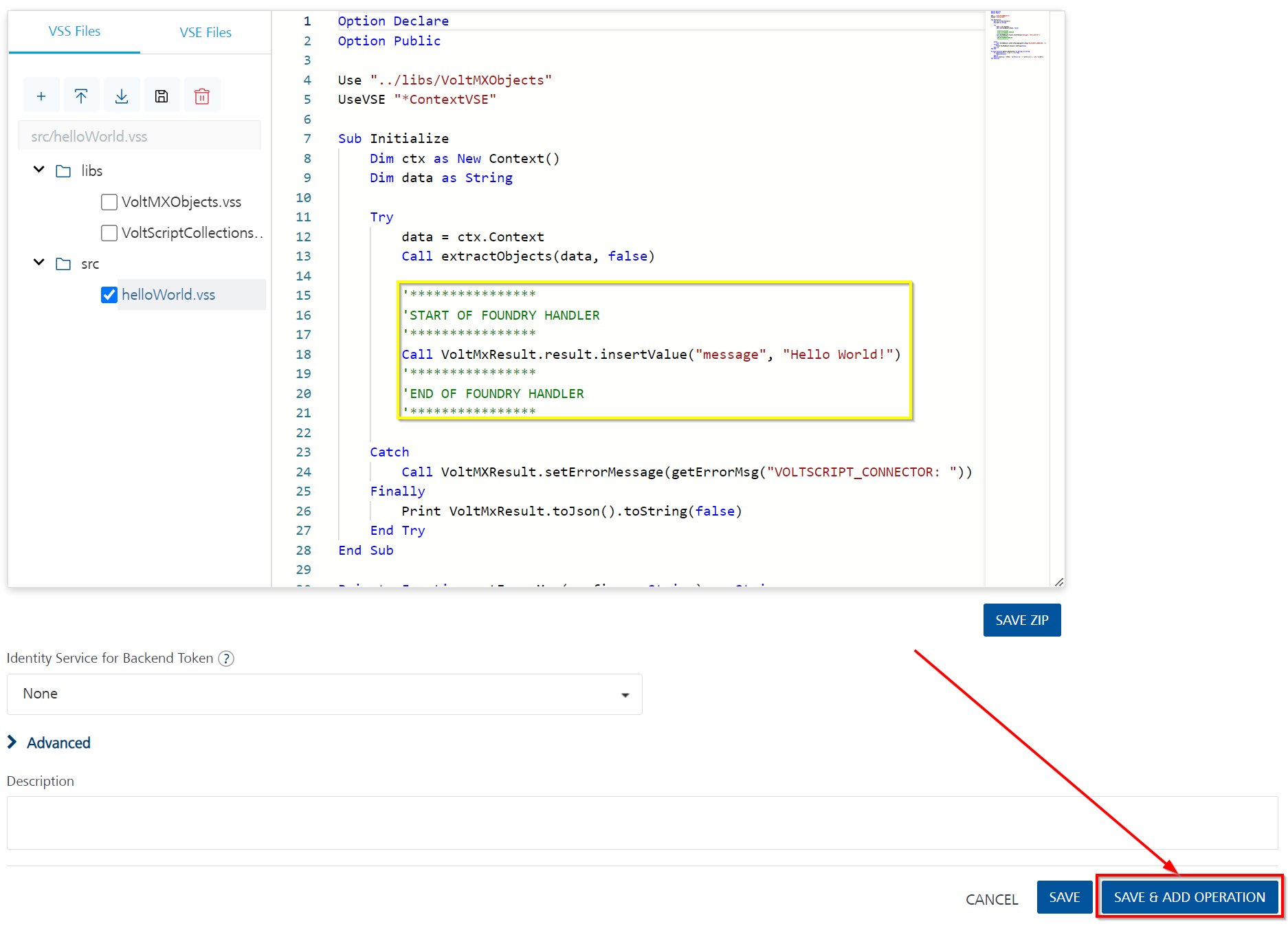This screenshot has height=926, width=1288.
Task: Select VoltMXObjects.vss file name
Action: [x=181, y=202]
